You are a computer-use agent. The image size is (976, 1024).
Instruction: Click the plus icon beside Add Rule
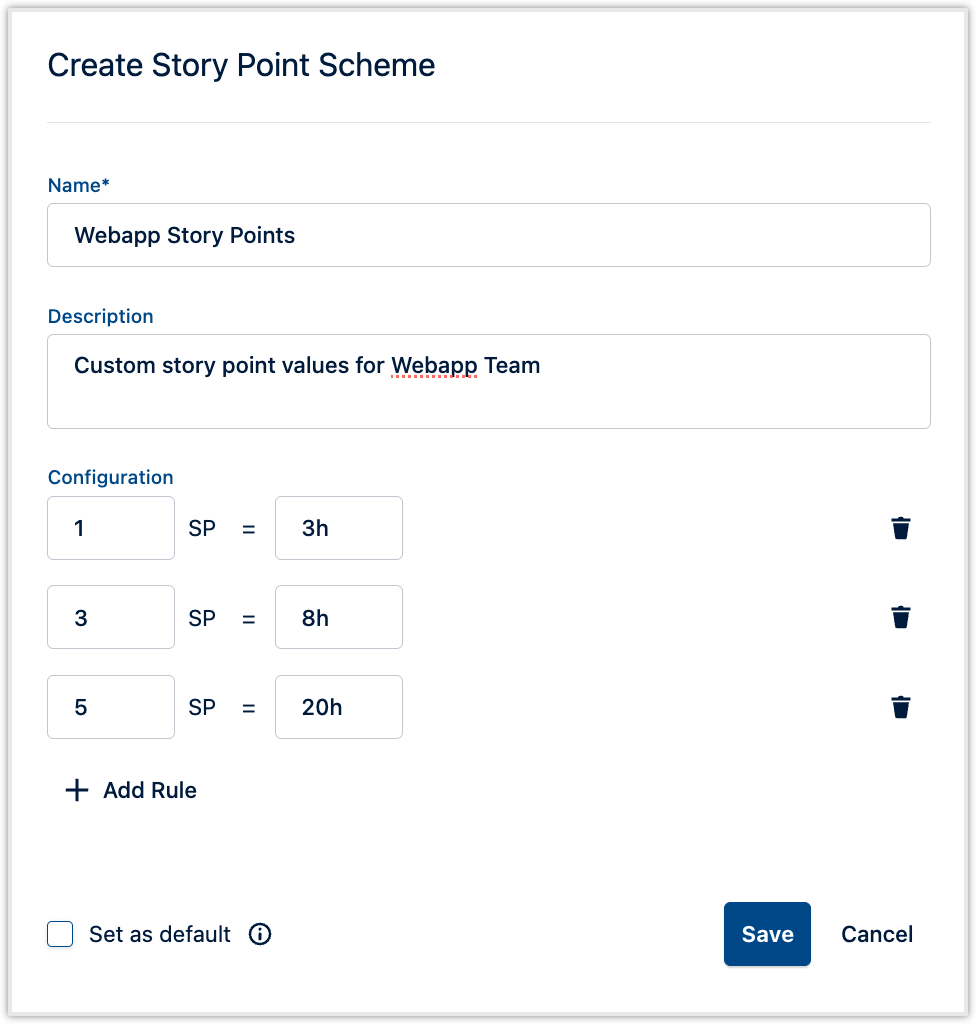76,790
